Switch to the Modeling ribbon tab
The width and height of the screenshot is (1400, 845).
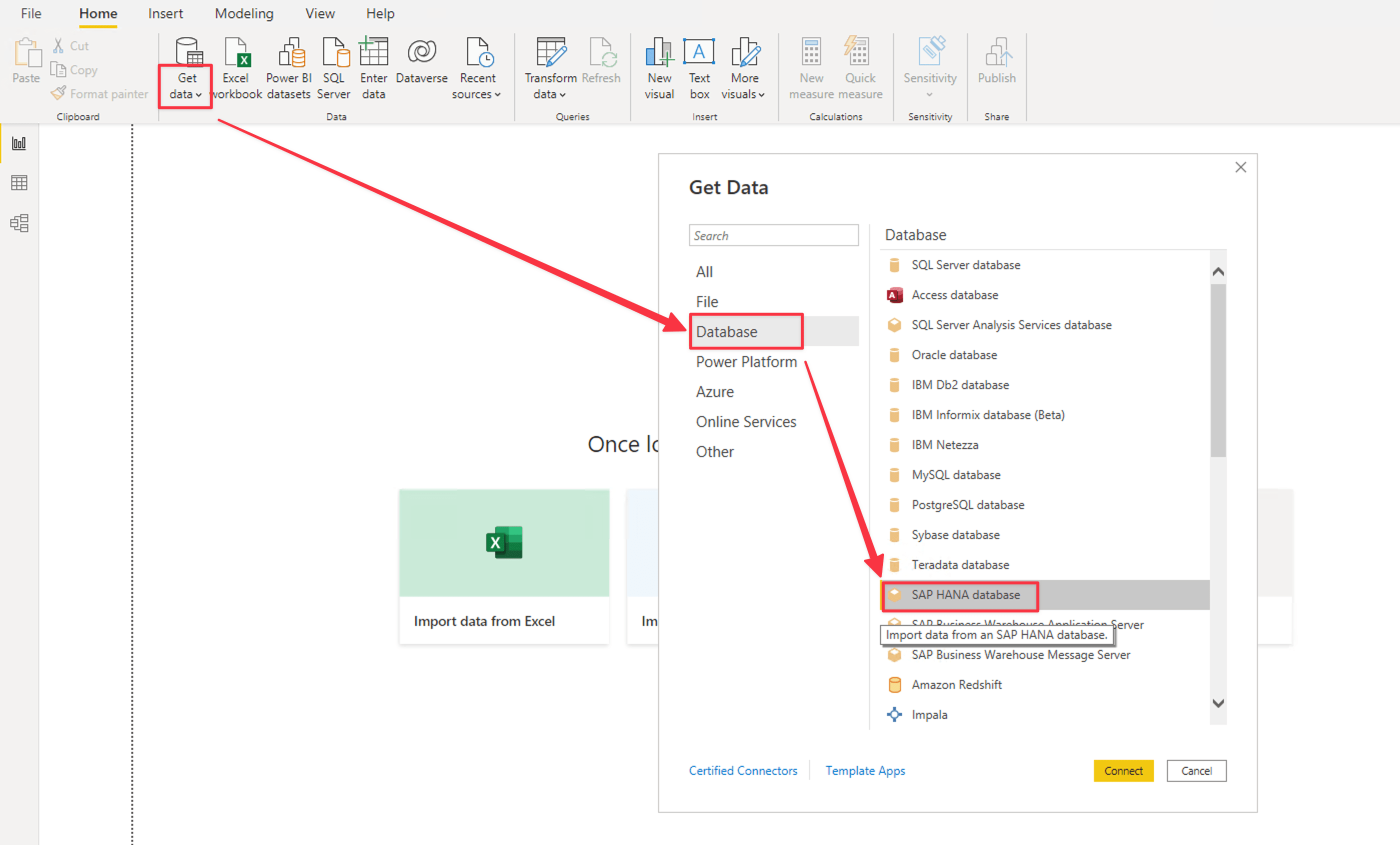pyautogui.click(x=244, y=13)
